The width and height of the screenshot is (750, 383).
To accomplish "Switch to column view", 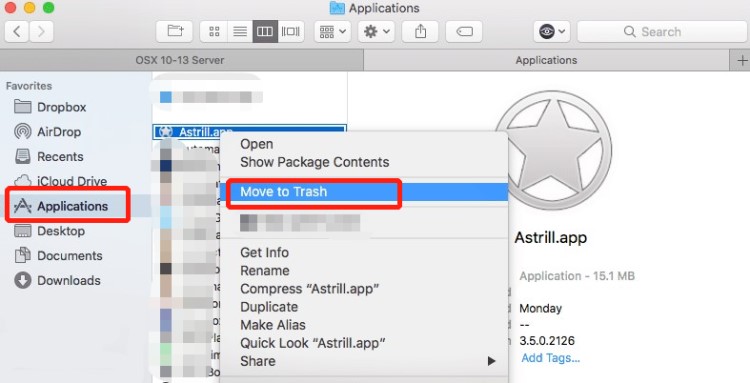I will coord(265,32).
